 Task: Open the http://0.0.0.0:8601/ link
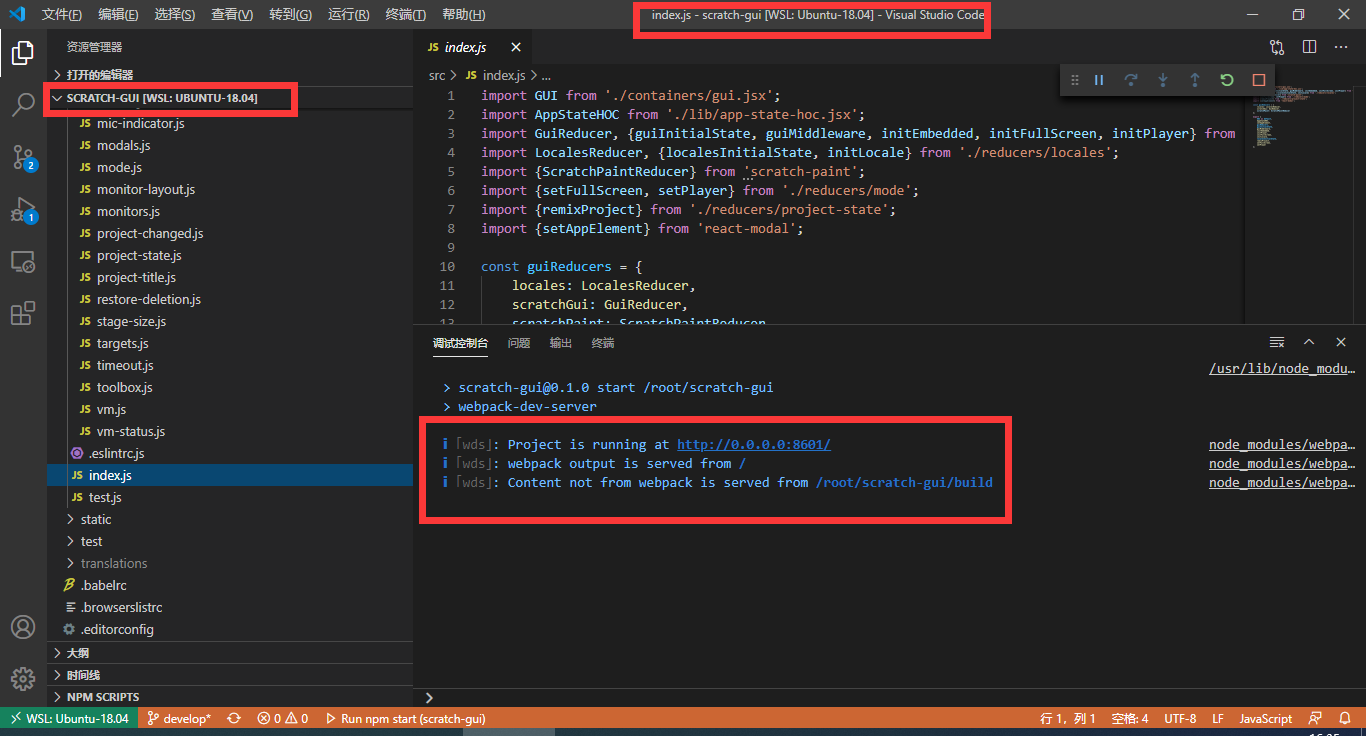pyautogui.click(x=753, y=443)
